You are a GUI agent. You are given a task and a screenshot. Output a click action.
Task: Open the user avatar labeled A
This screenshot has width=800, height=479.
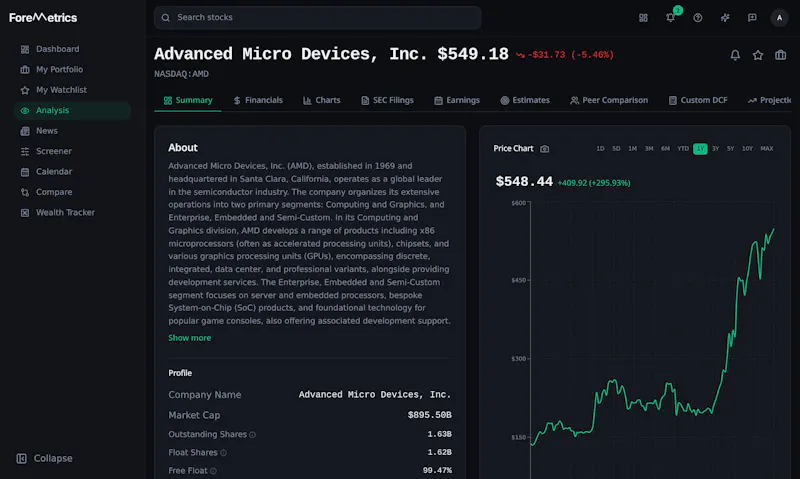(x=779, y=18)
